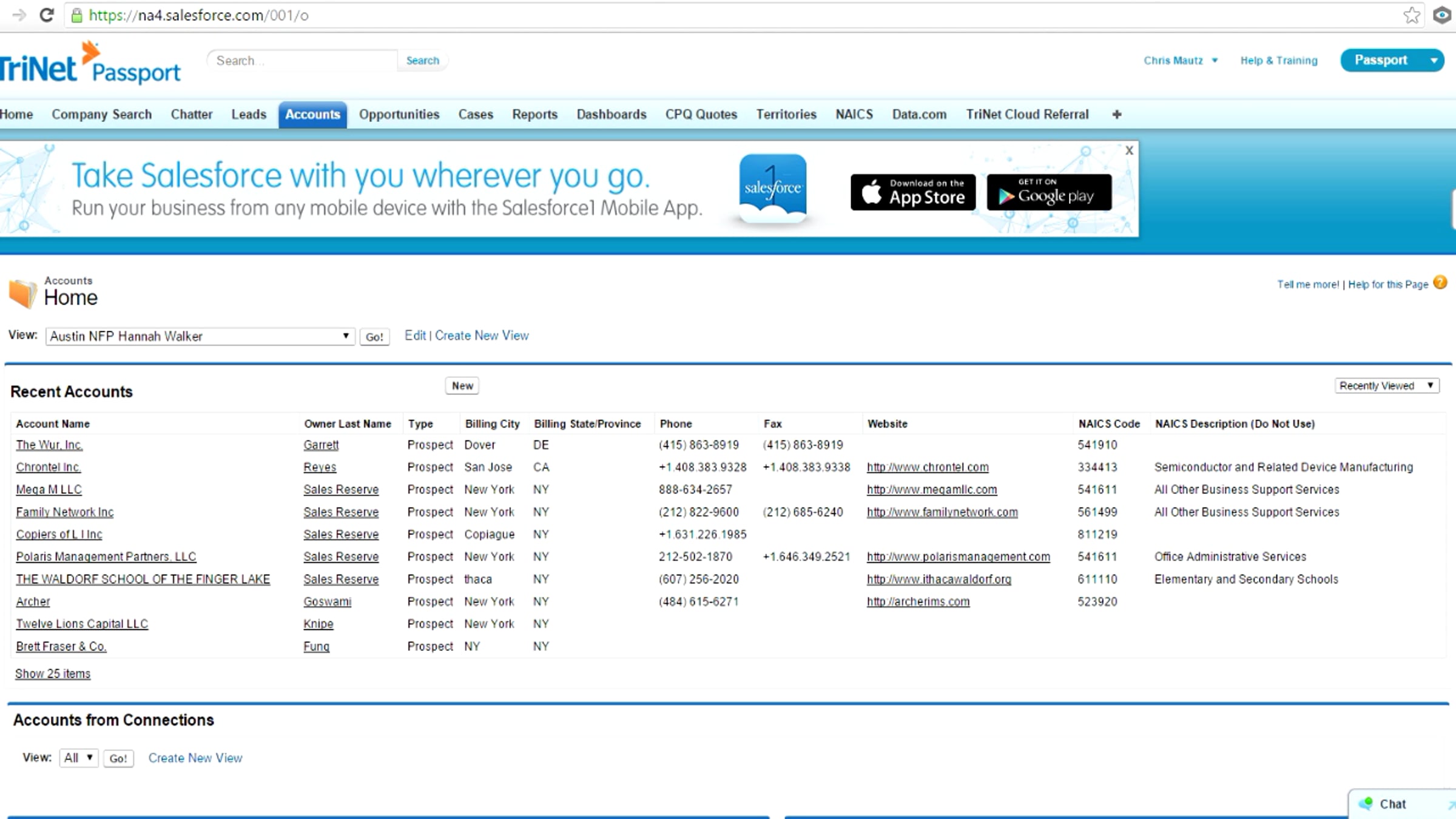Expand the Recently Viewed dropdown
The image size is (1456, 819).
(1386, 386)
